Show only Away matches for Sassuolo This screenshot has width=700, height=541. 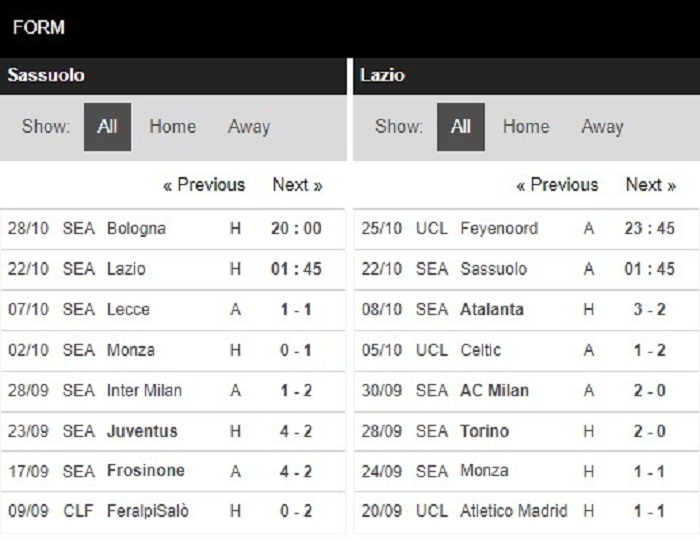coord(249,127)
